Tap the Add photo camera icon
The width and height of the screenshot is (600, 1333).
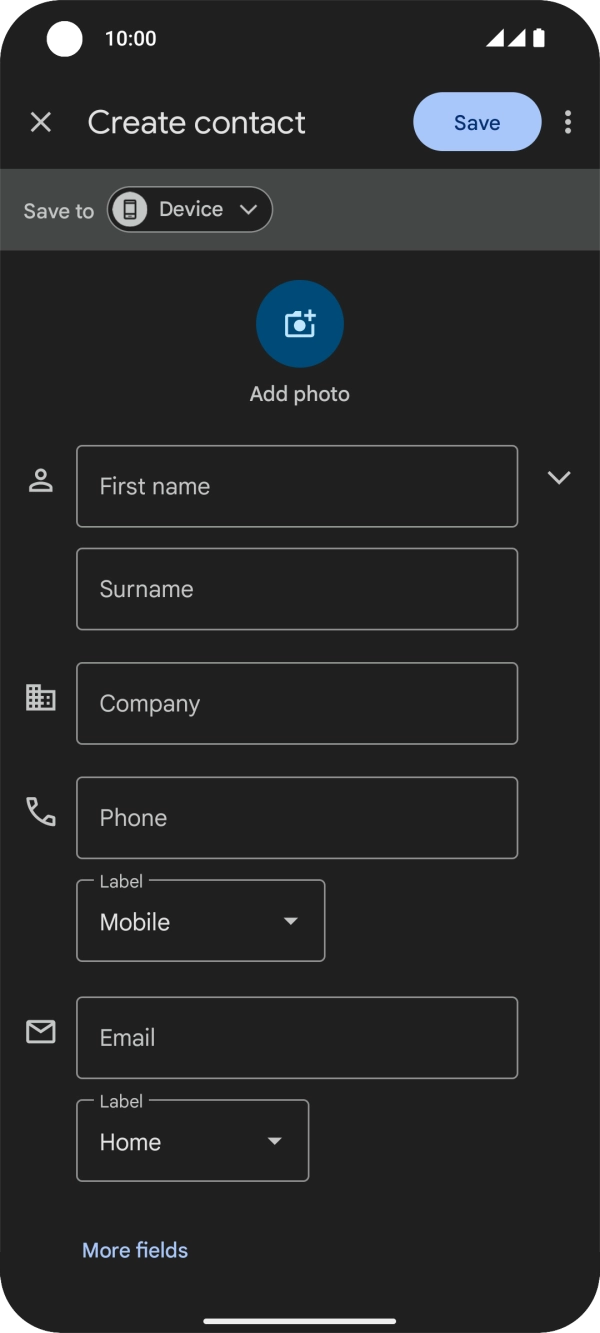[300, 323]
